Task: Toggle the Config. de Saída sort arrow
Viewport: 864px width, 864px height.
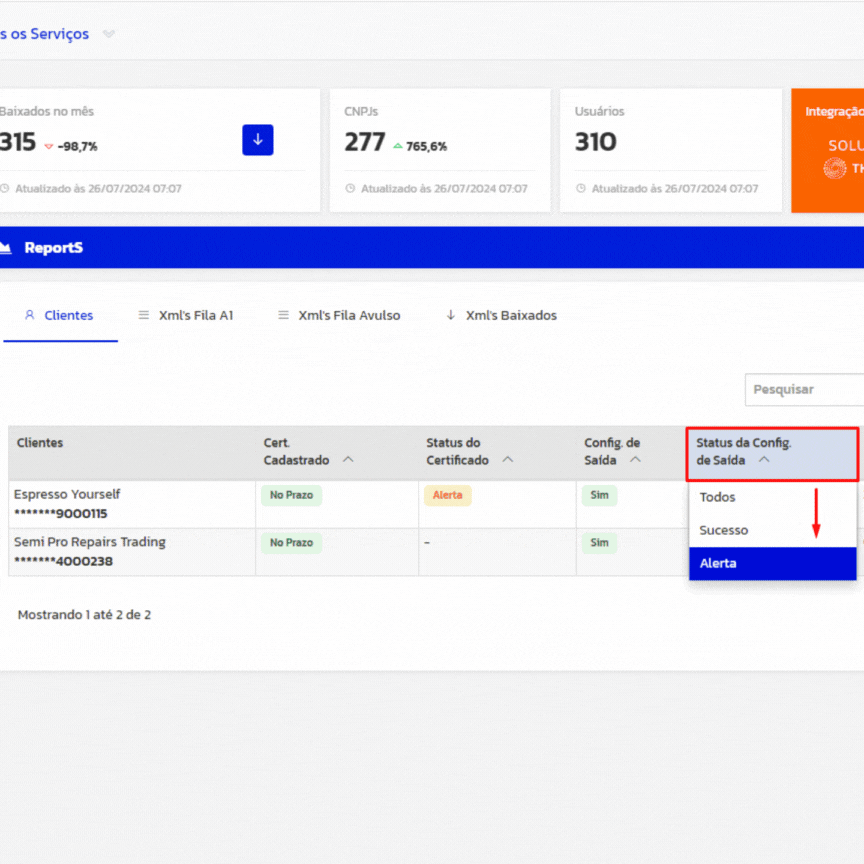Action: [635, 460]
